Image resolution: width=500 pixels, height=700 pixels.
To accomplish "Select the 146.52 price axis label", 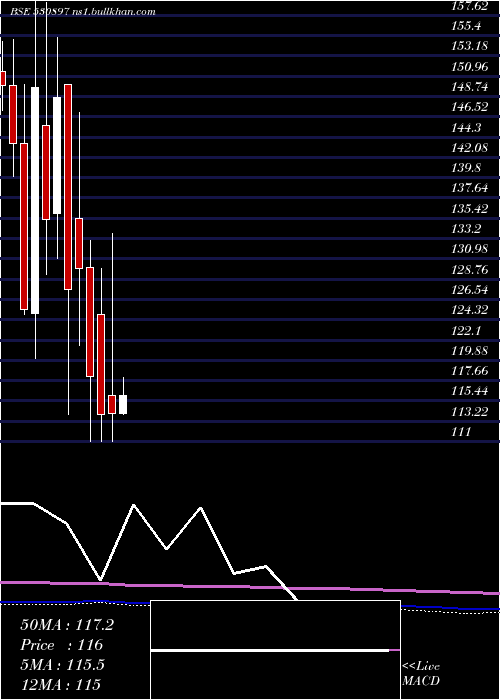I will click(470, 108).
